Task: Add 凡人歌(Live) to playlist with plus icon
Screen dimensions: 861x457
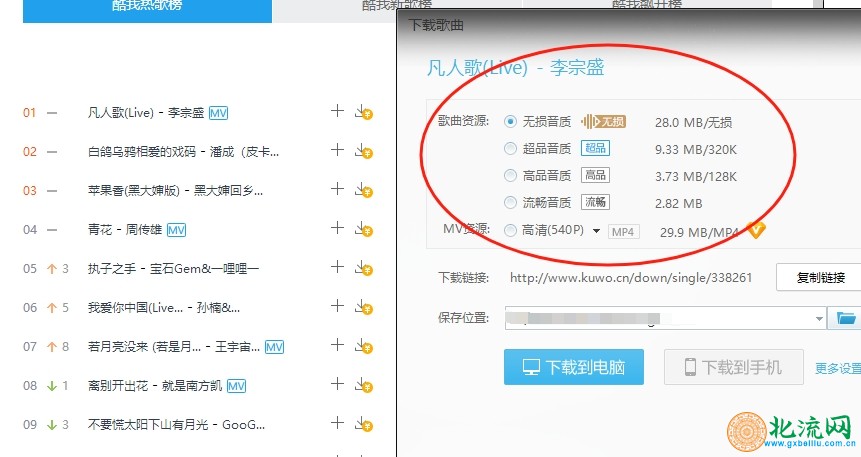Action: [x=337, y=112]
